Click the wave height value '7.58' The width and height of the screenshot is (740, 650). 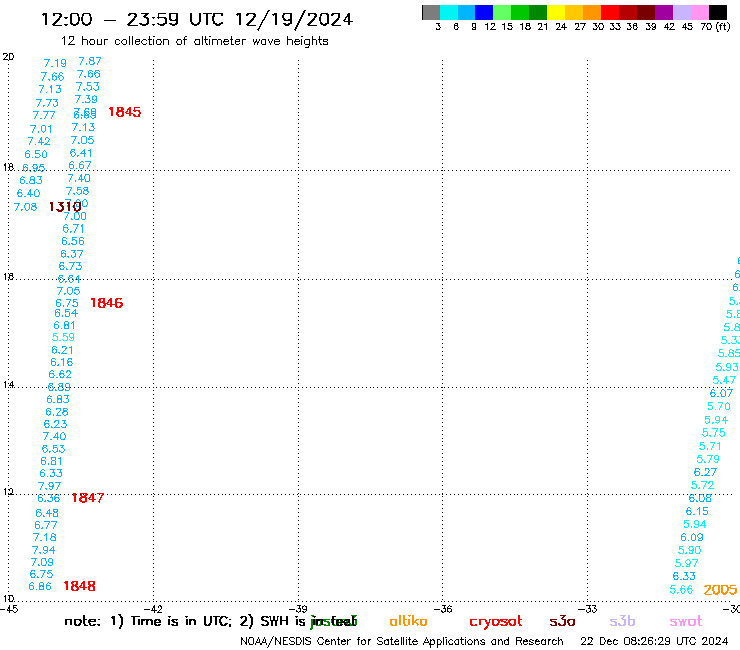pyautogui.click(x=77, y=191)
